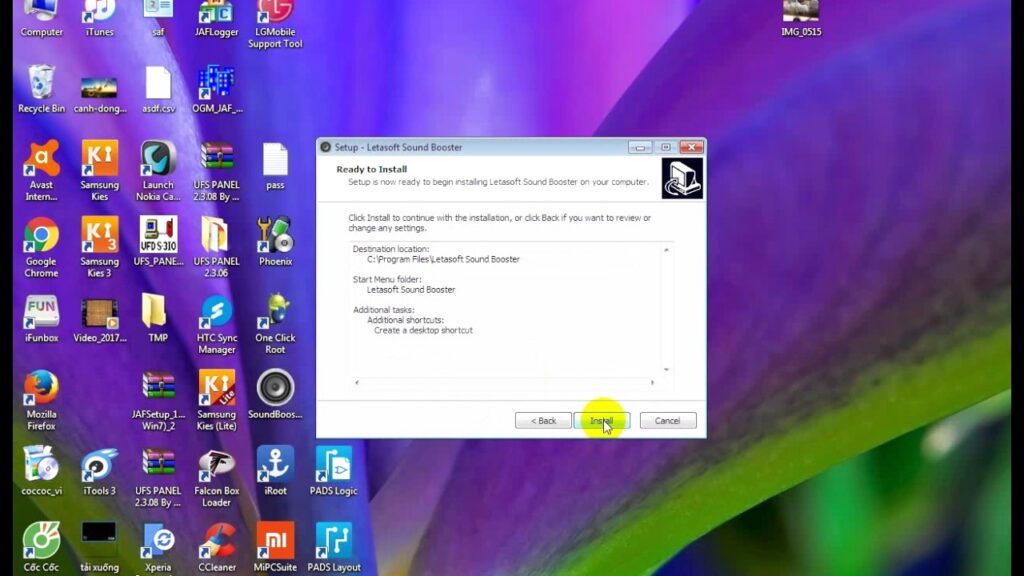Screen dimensions: 1024x576
Task: Launch the iFunbox shortcut
Action: (x=41, y=319)
